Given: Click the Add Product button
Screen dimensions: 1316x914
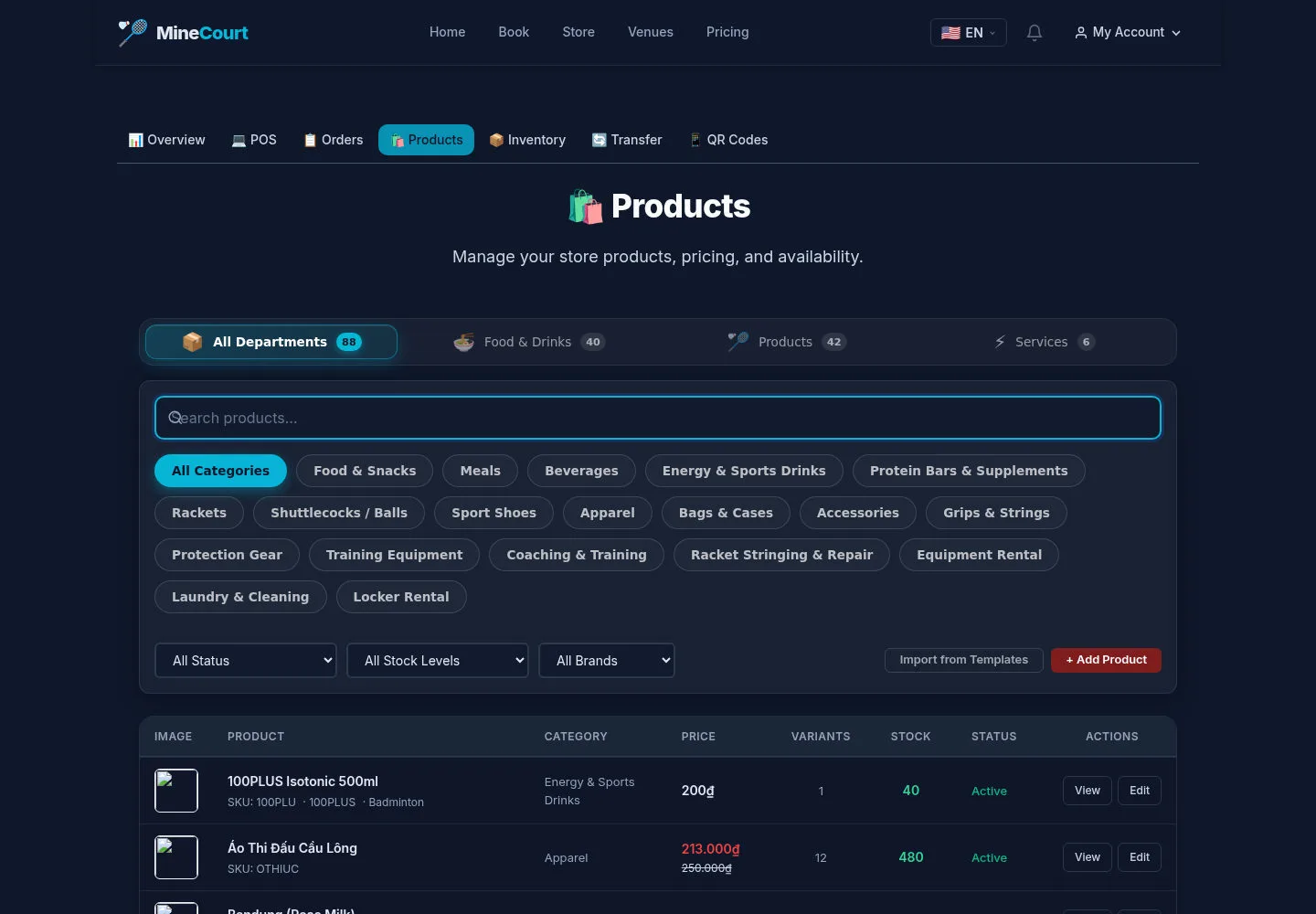Looking at the screenshot, I should [x=1106, y=660].
